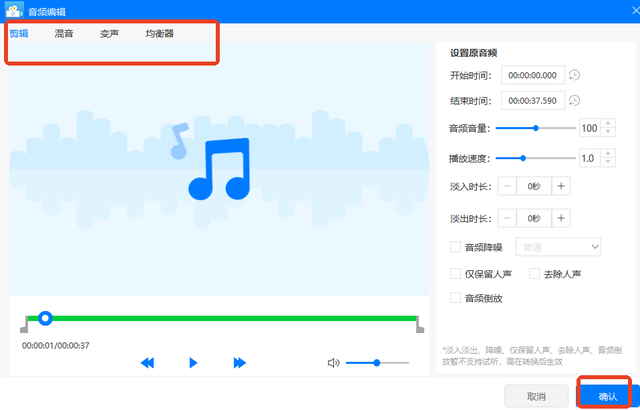Open the 普通 noise reduction dropdown
This screenshot has width=640, height=410.
click(558, 247)
